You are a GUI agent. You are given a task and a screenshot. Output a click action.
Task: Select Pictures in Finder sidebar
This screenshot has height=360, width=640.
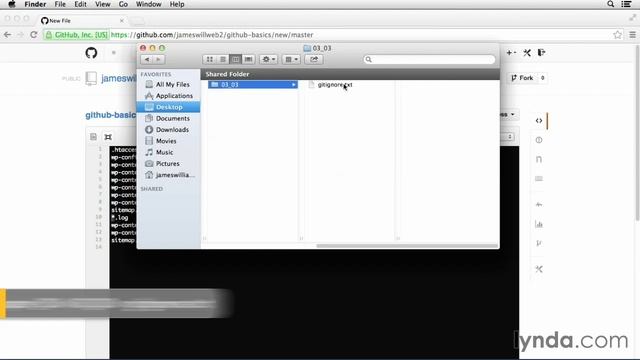(168, 163)
